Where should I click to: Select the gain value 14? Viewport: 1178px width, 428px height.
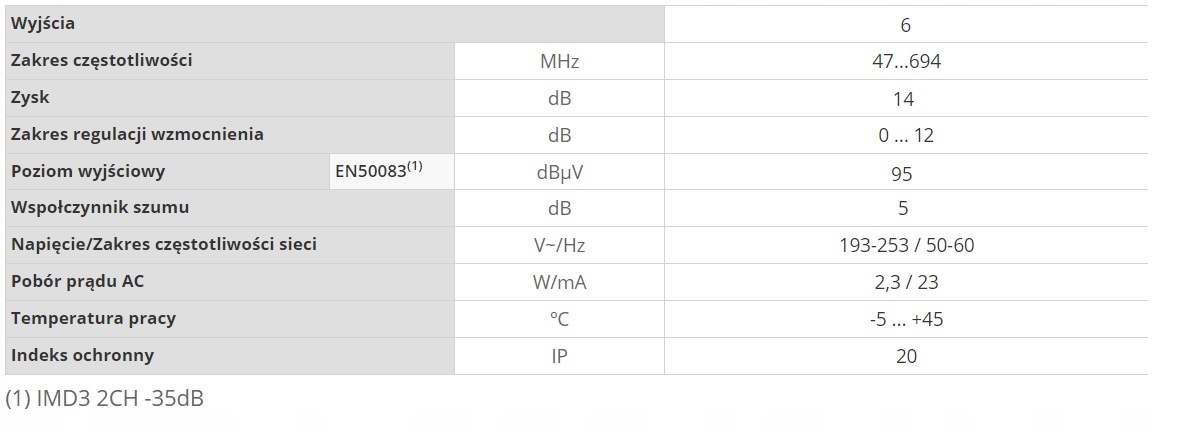[x=904, y=99]
